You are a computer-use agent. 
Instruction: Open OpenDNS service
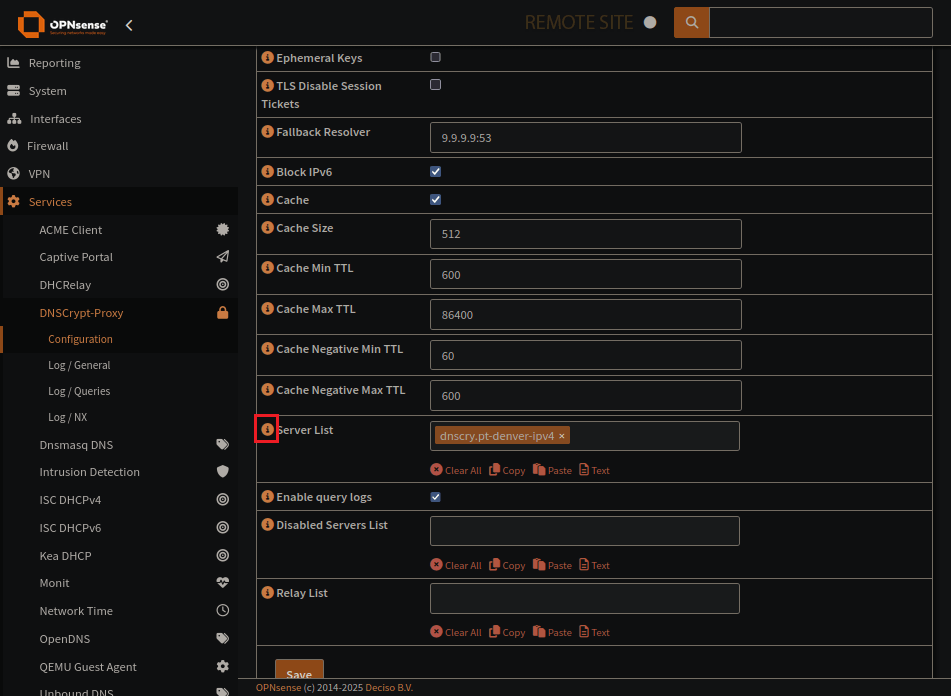[x=64, y=639]
